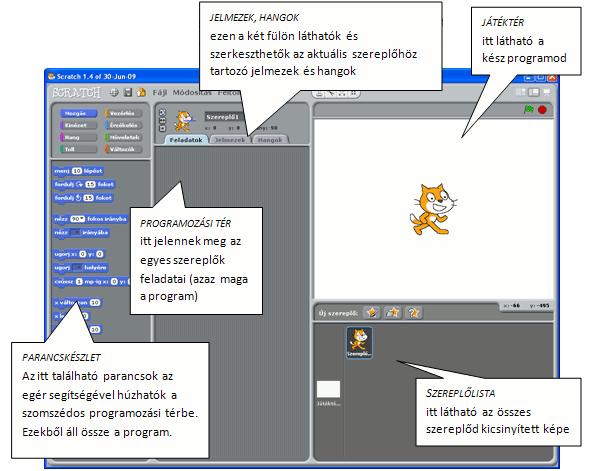Screen dimensions: 596x471
Task: Click the 15 field in the clockwise fordulj block
Action: point(90,184)
